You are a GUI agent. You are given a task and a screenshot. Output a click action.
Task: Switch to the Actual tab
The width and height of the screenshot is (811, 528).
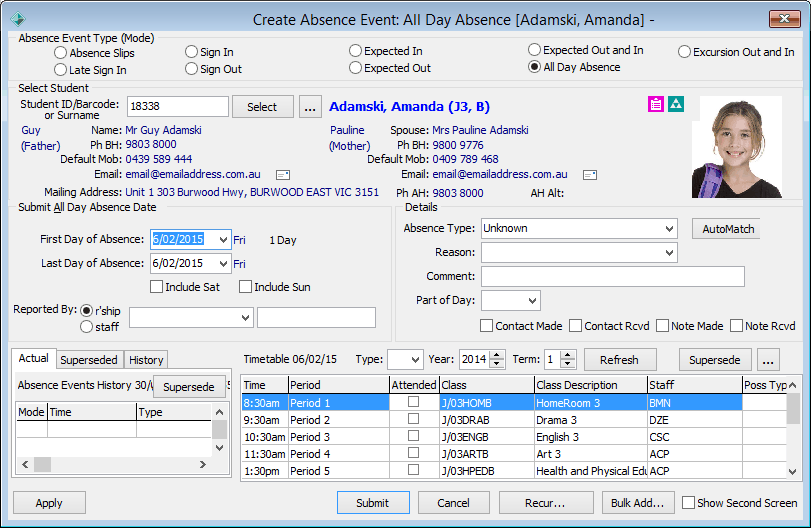34,358
